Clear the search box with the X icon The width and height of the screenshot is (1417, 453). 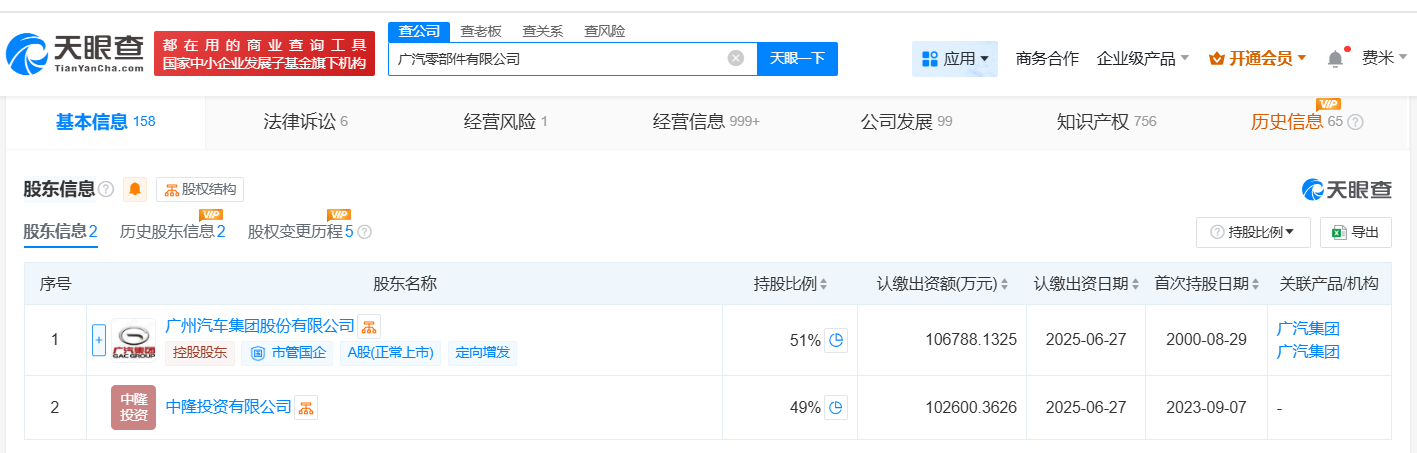(736, 58)
